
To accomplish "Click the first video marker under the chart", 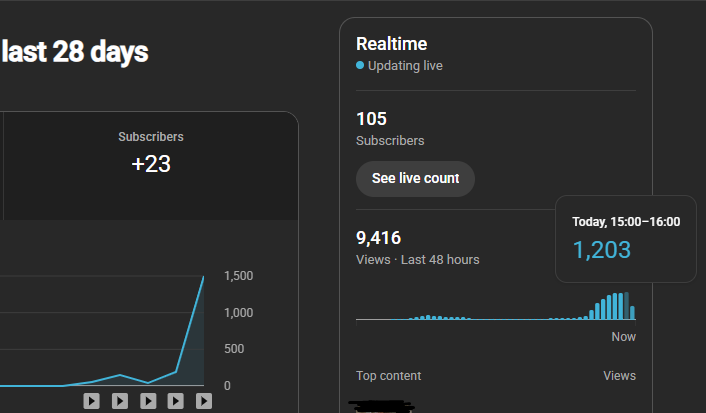I will 91,401.
